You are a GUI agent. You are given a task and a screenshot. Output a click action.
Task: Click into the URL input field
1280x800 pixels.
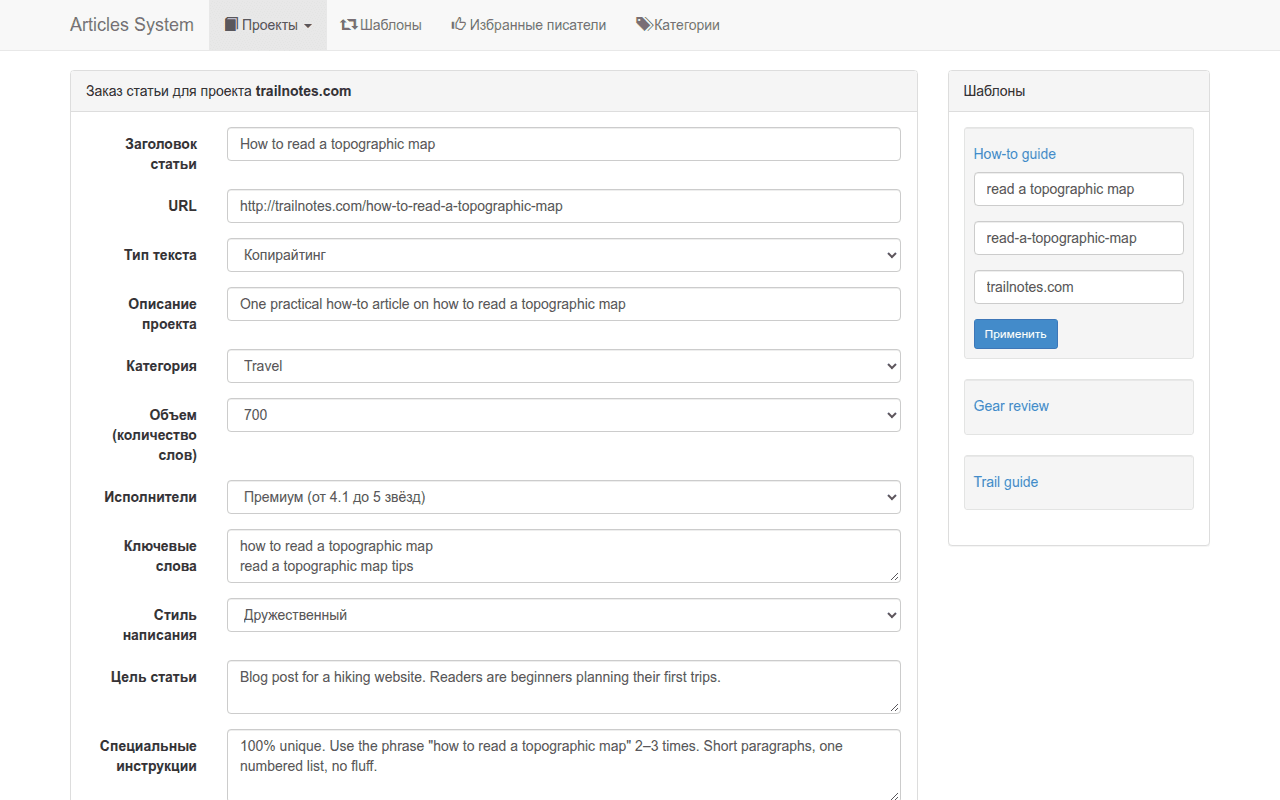pyautogui.click(x=564, y=206)
